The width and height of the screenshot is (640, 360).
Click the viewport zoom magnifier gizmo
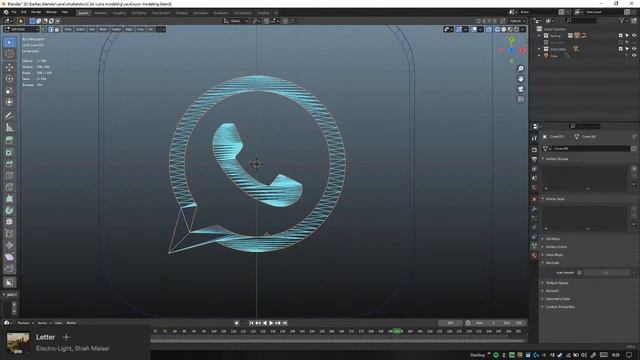tap(520, 69)
